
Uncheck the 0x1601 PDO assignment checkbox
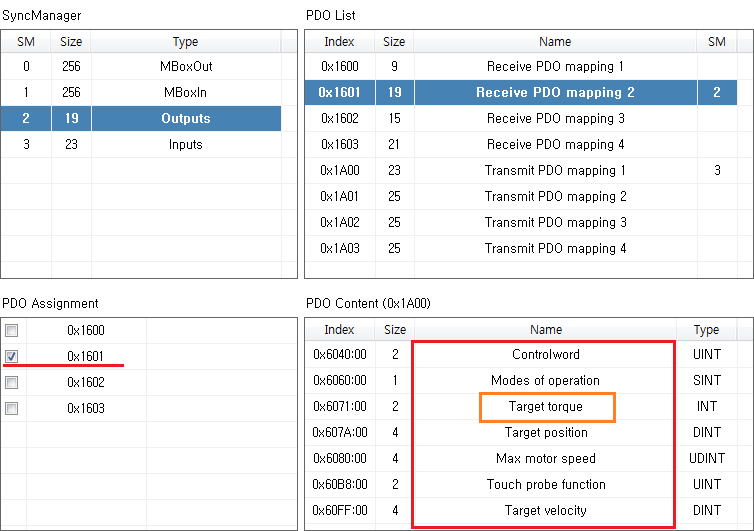point(12,356)
